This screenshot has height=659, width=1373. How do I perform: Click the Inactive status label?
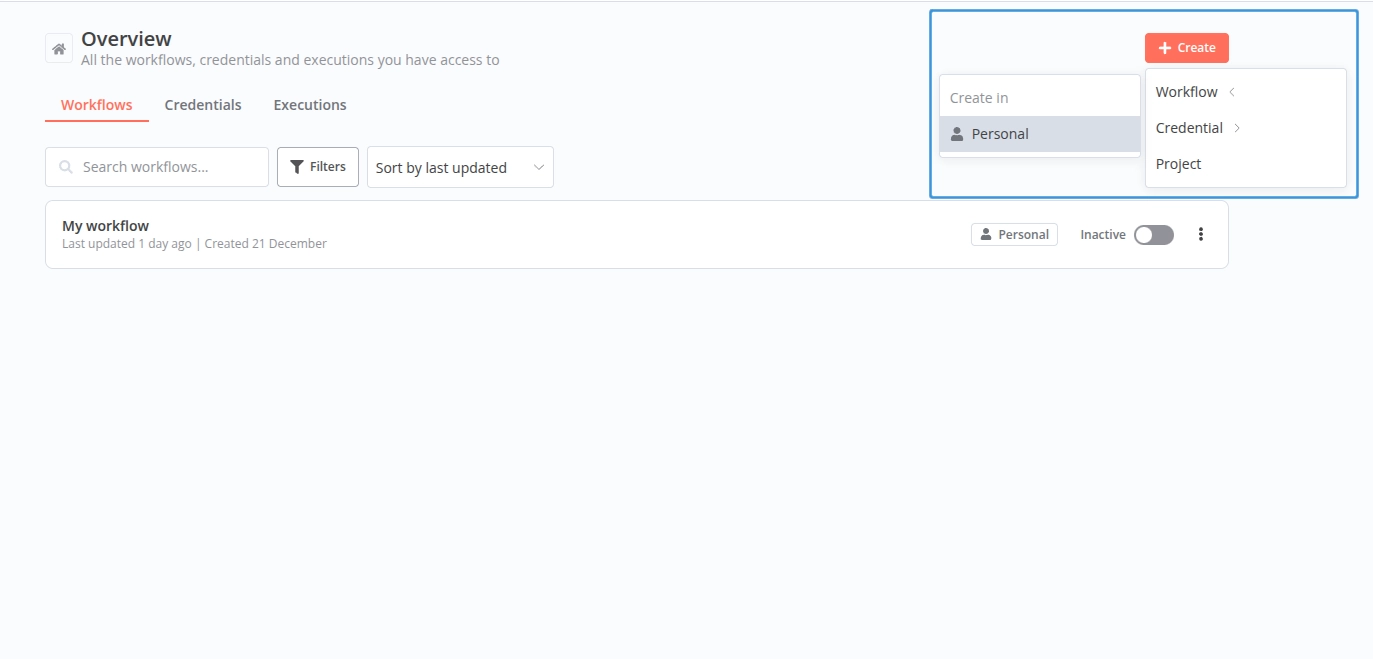[x=1103, y=235]
